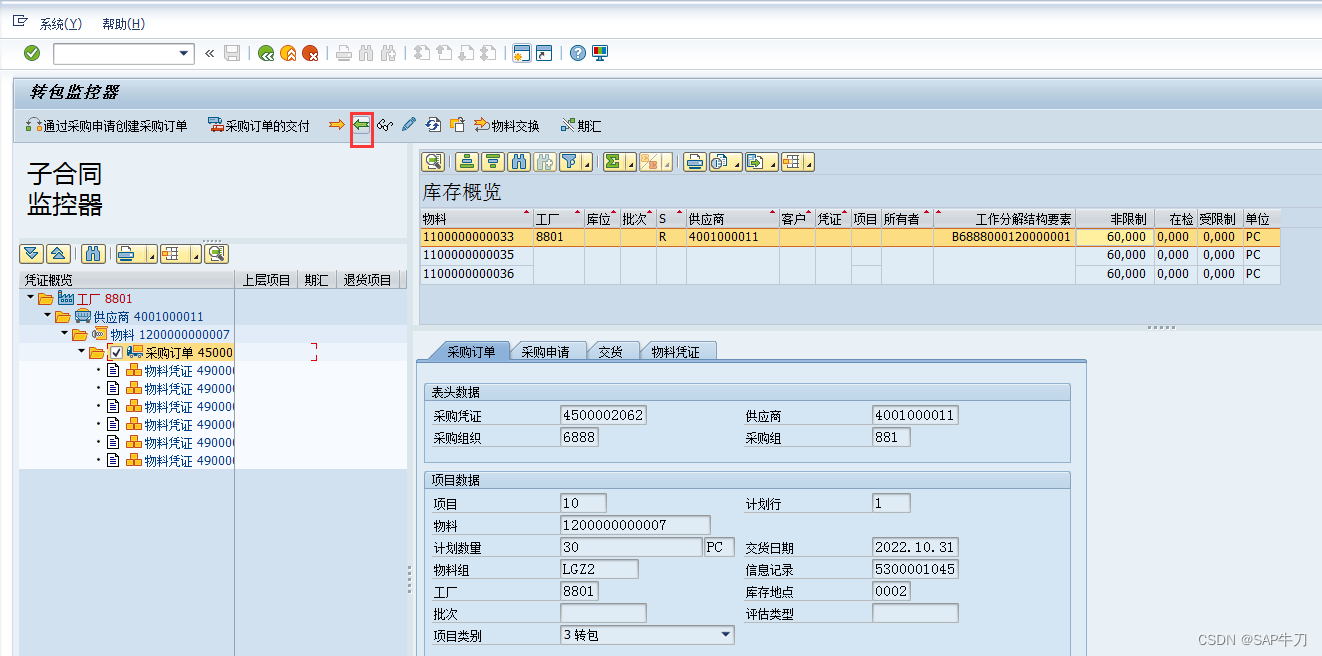Click the Find binoculars in stock toolbar

[x=519, y=162]
